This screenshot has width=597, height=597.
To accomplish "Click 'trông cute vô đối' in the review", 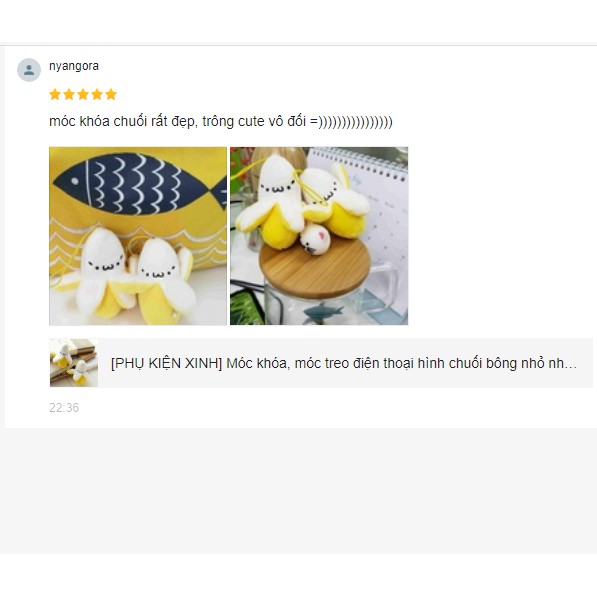I will click(254, 121).
